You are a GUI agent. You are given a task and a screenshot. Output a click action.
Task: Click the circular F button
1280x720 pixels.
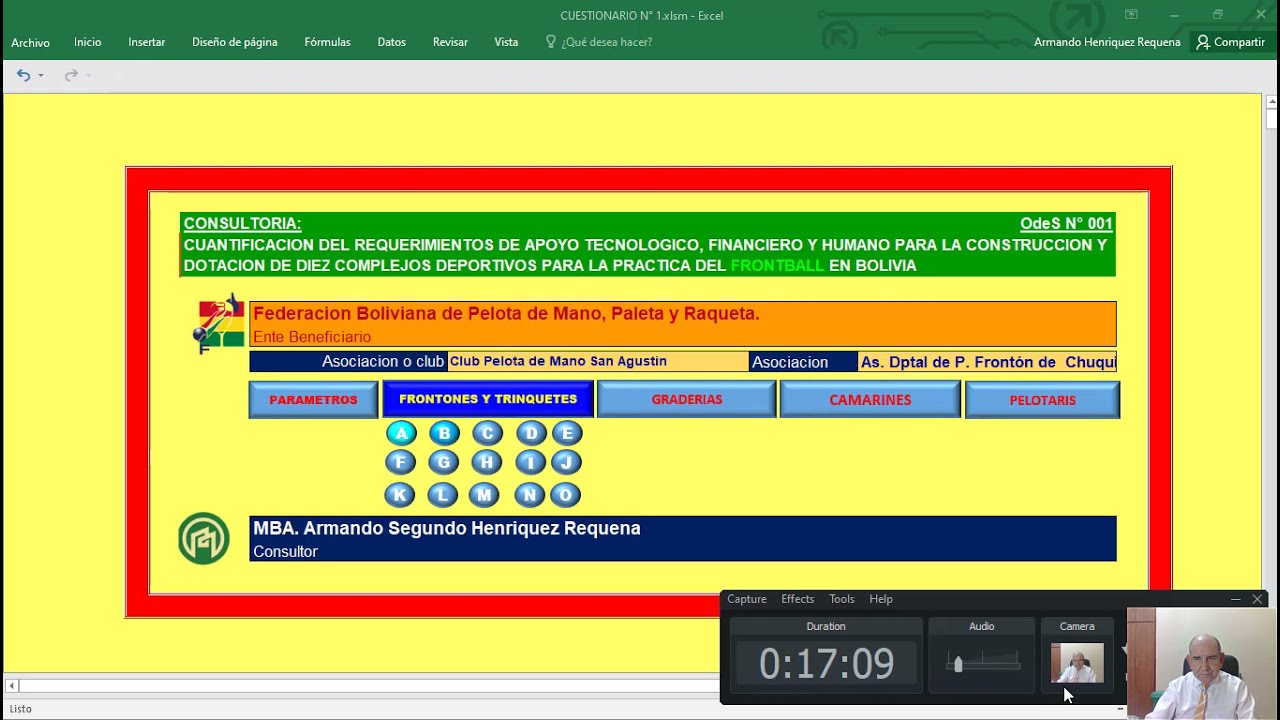(400, 462)
